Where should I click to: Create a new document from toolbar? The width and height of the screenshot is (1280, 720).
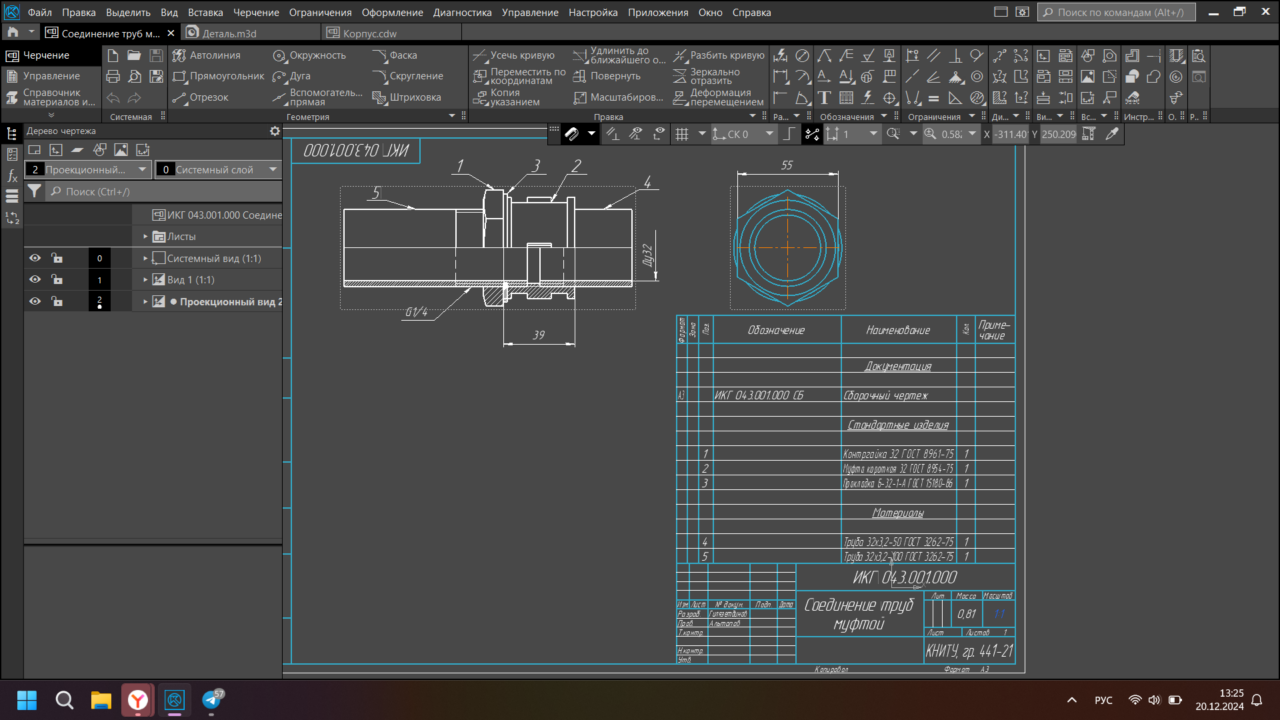tap(113, 55)
